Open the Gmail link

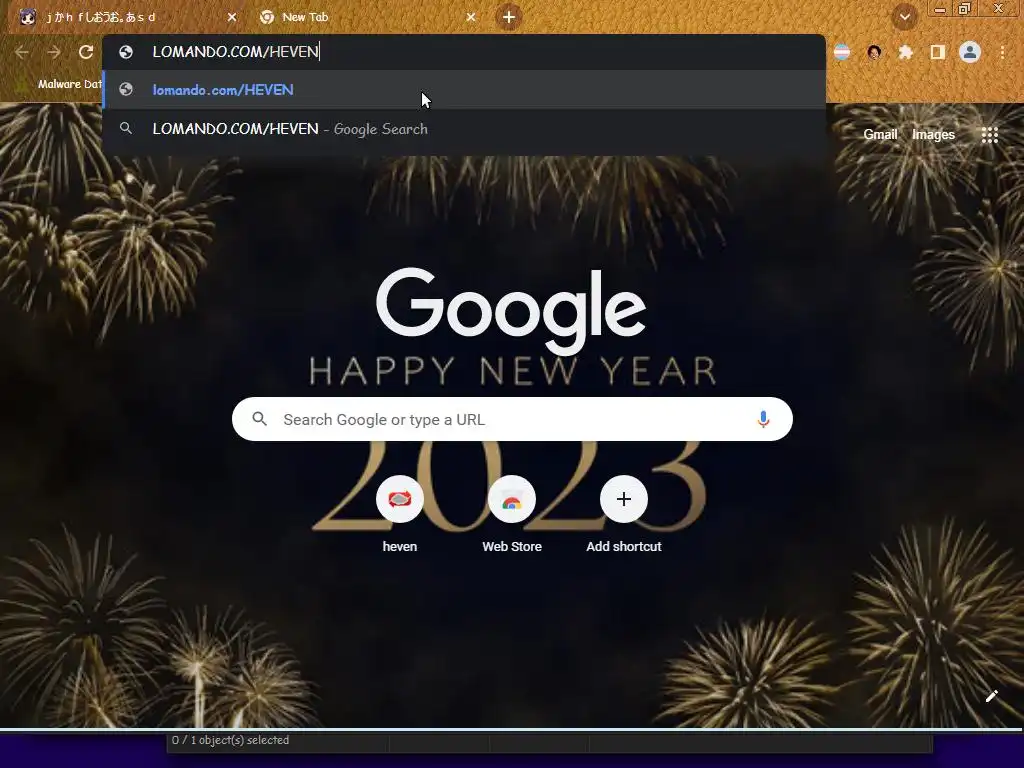[x=880, y=135]
